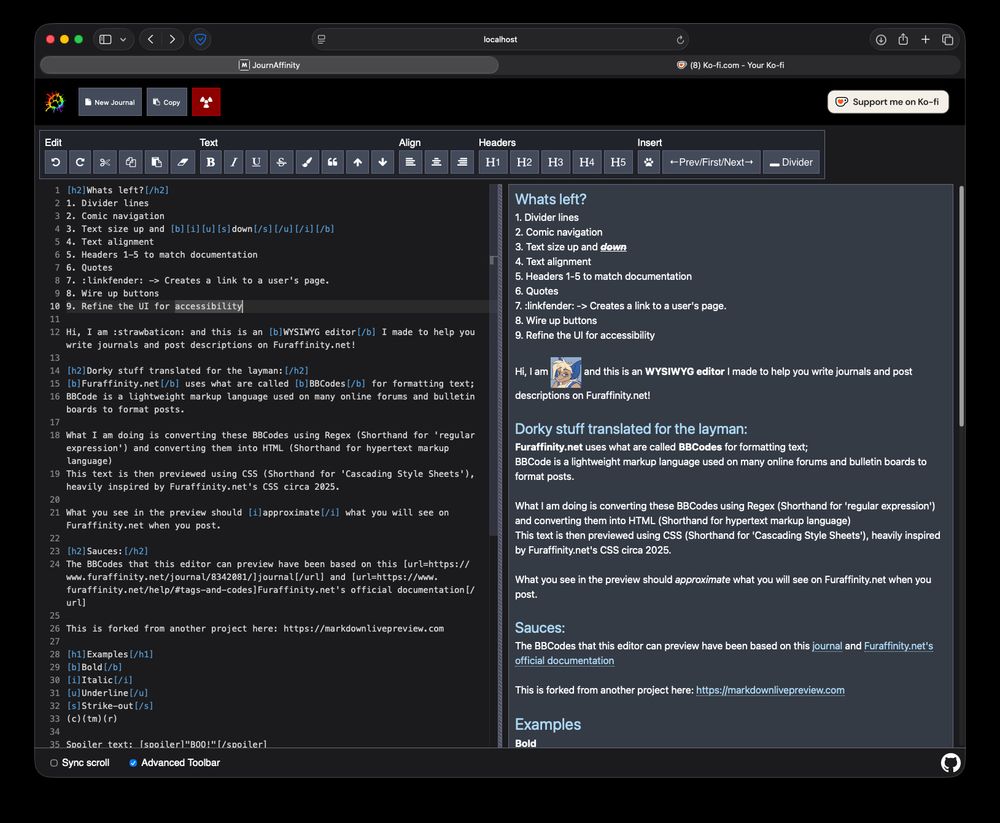The height and width of the screenshot is (823, 1000).
Task: Open the journal link in preview
Action: pos(827,646)
